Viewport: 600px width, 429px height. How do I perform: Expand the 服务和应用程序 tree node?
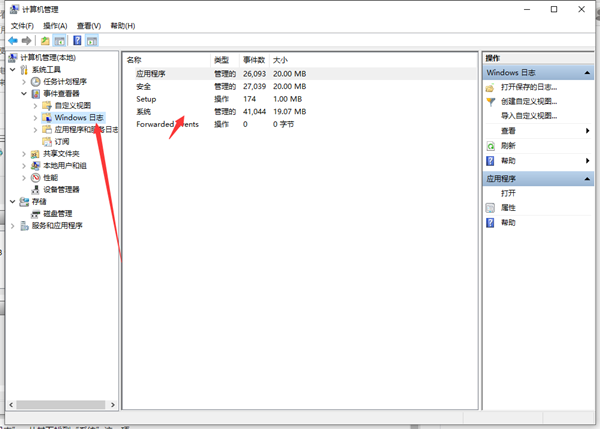(x=13, y=226)
